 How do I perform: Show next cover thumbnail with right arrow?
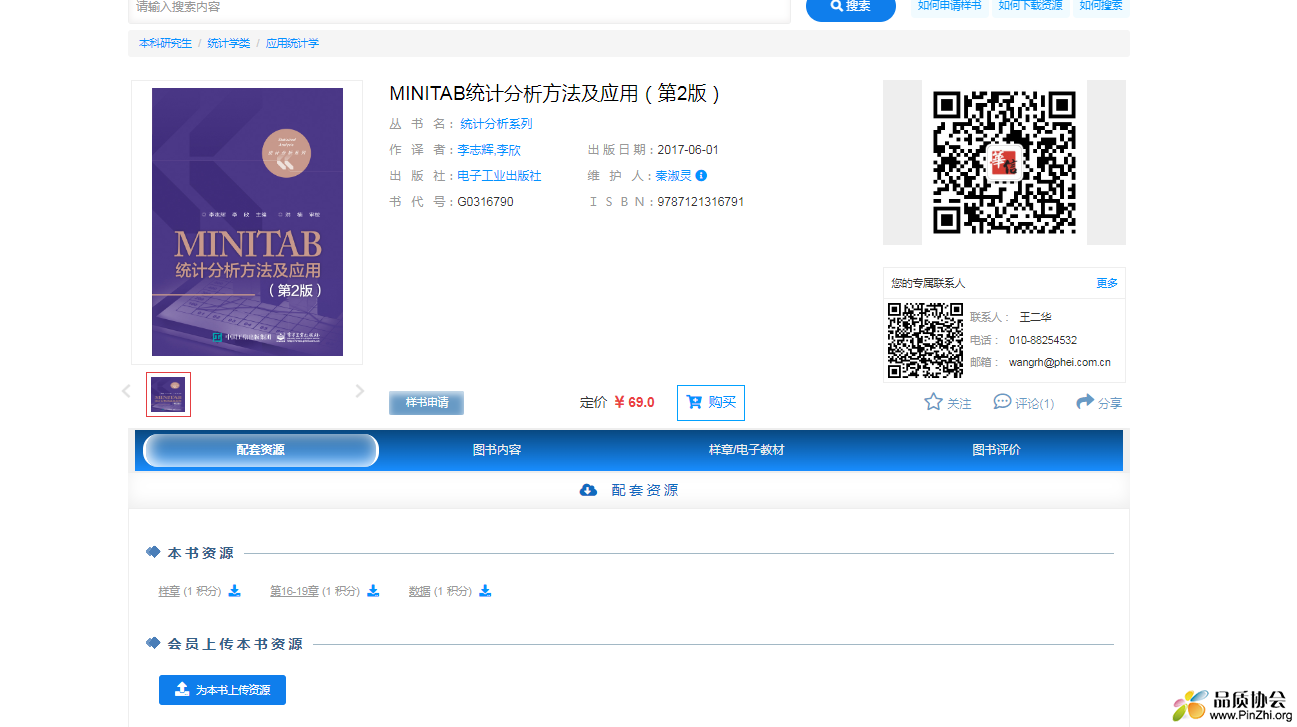click(360, 391)
